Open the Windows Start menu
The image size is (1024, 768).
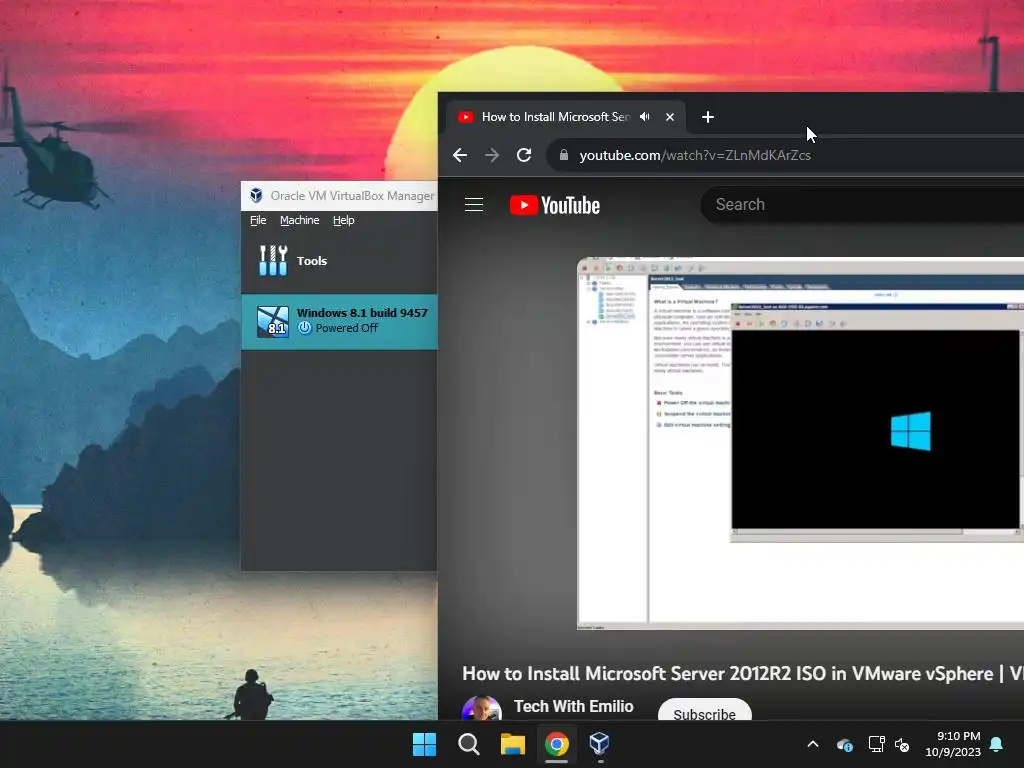click(x=424, y=744)
